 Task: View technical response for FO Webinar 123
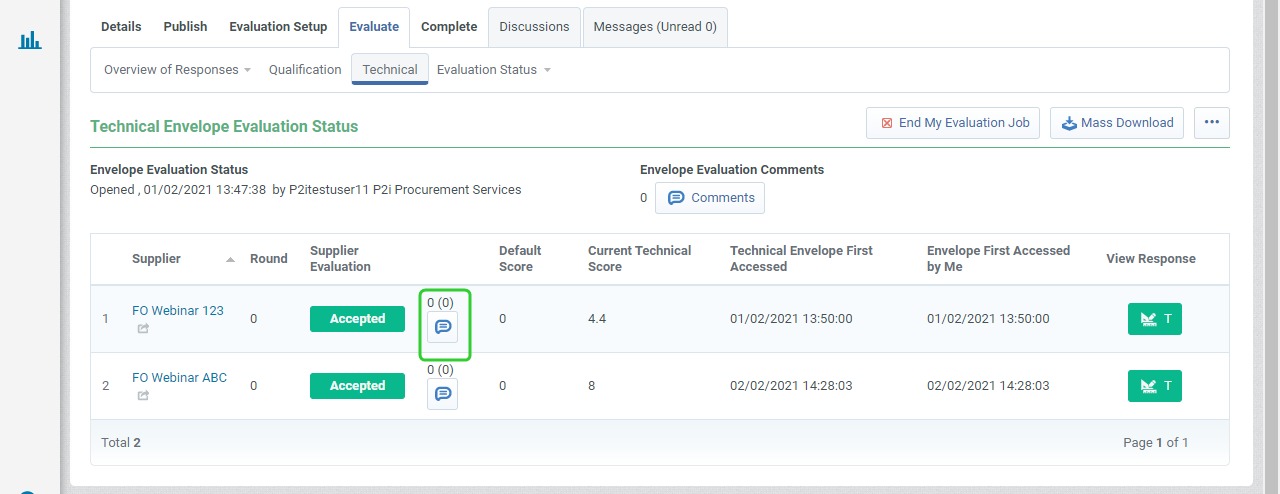pos(1154,319)
